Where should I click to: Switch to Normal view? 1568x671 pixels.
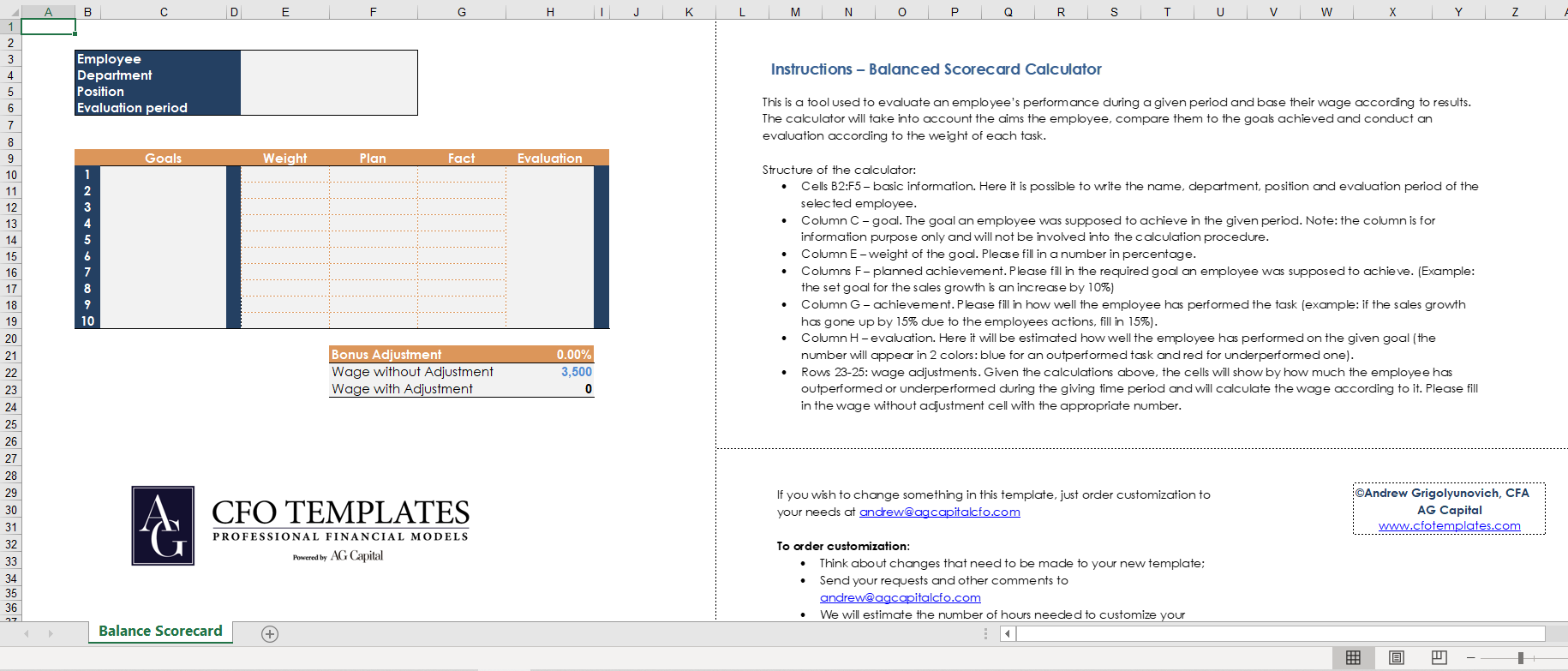(1354, 657)
